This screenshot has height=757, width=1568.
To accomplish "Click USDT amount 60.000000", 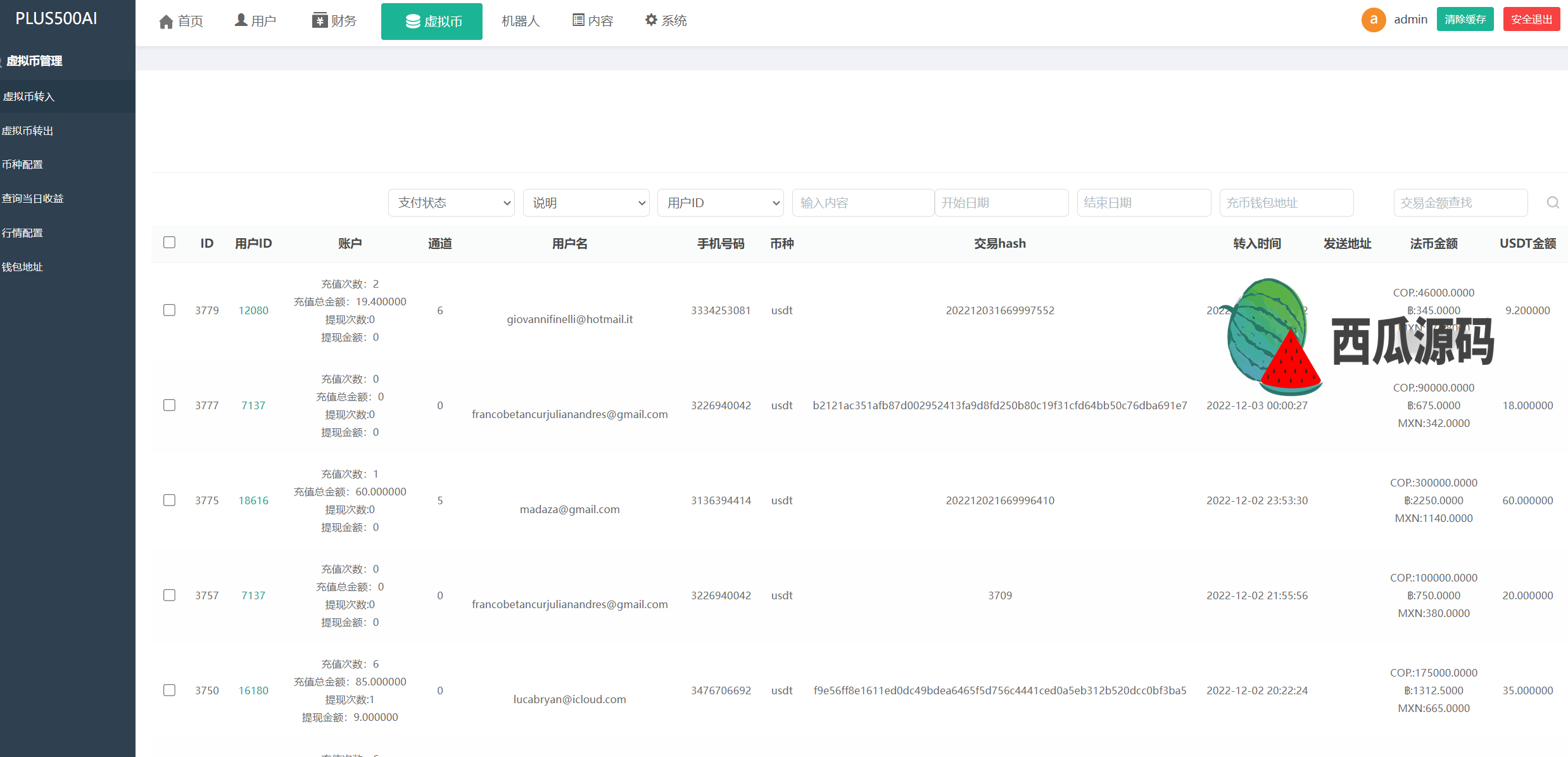I will [1527, 500].
